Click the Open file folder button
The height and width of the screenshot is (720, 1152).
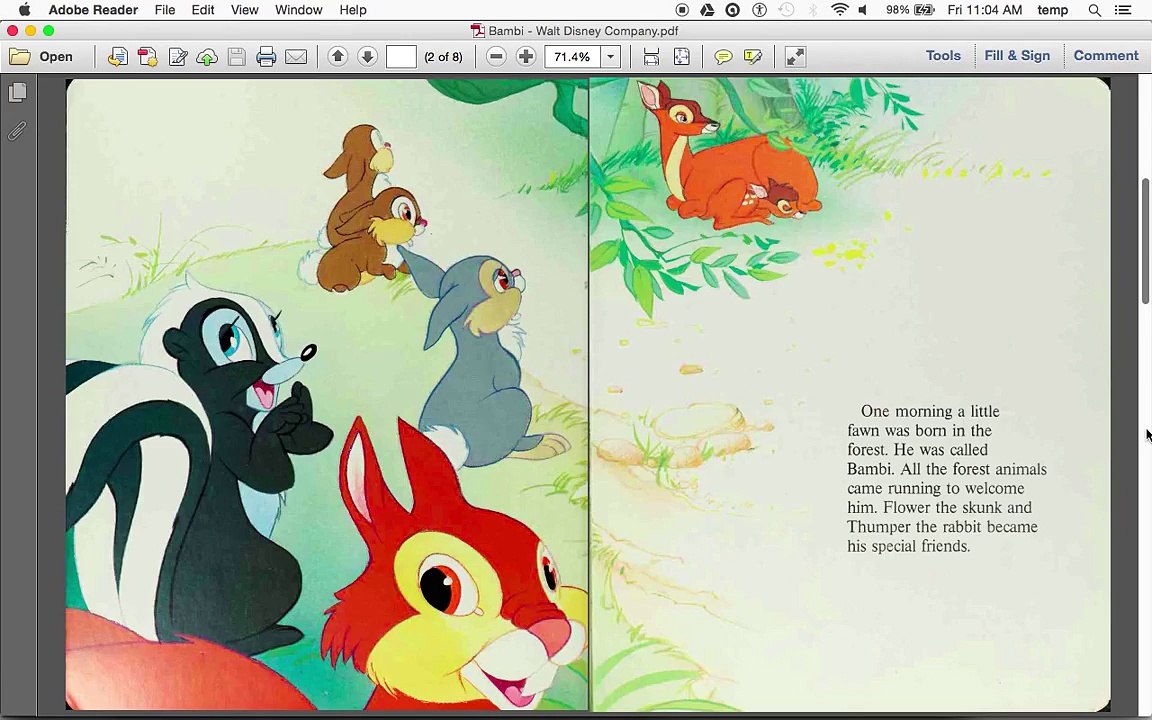click(x=41, y=57)
